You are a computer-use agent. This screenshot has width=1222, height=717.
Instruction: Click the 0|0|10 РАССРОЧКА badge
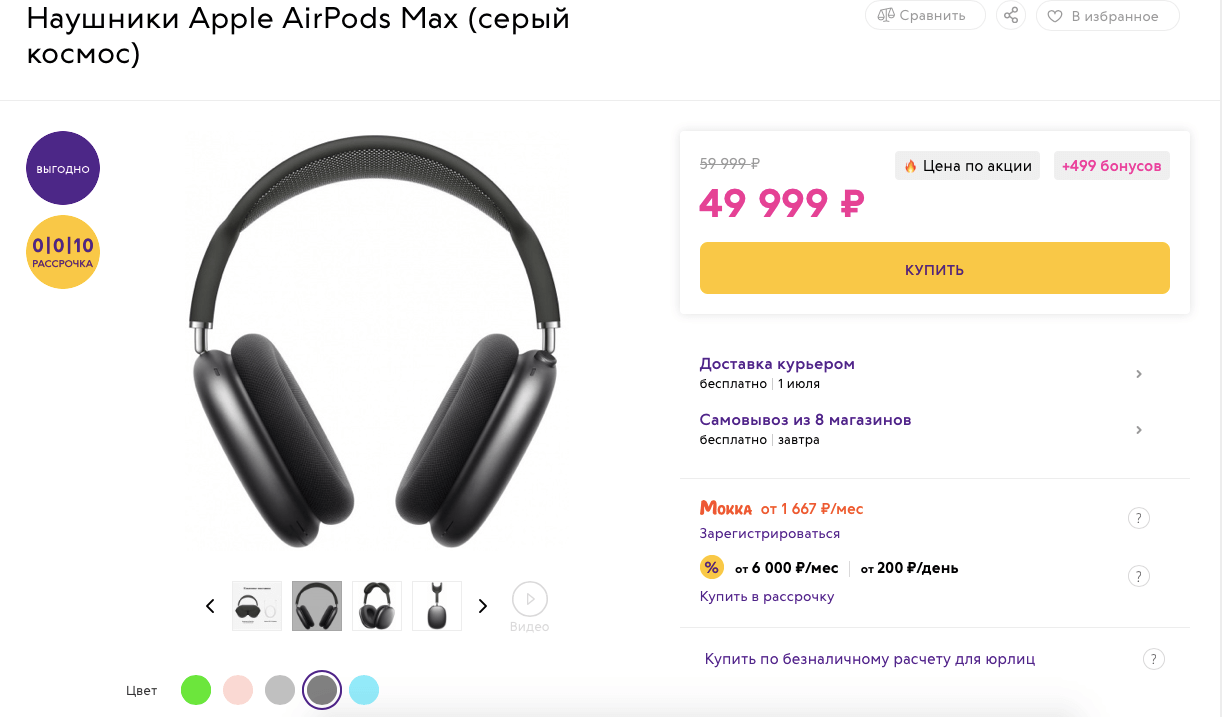(x=62, y=252)
